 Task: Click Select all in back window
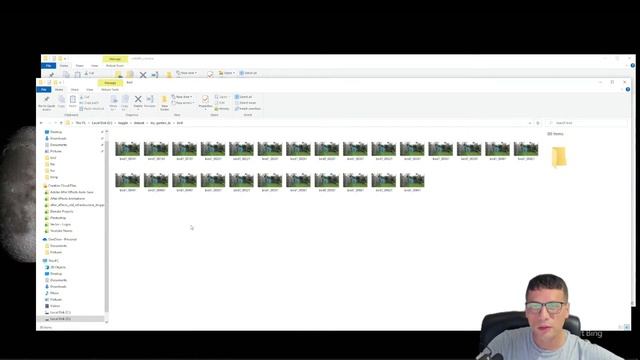tap(248, 73)
